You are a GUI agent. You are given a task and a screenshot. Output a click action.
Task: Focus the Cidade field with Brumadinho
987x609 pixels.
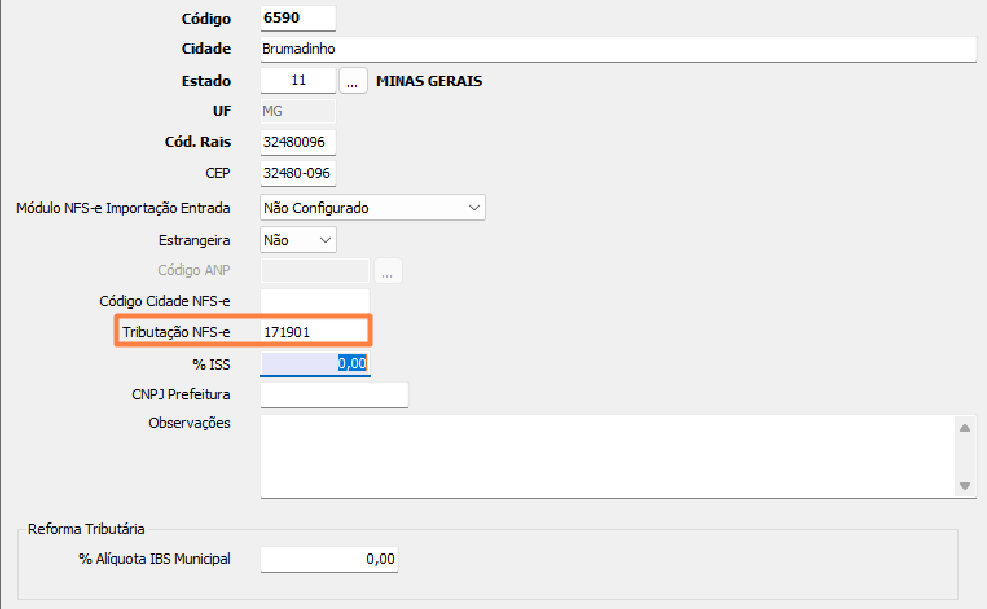617,49
